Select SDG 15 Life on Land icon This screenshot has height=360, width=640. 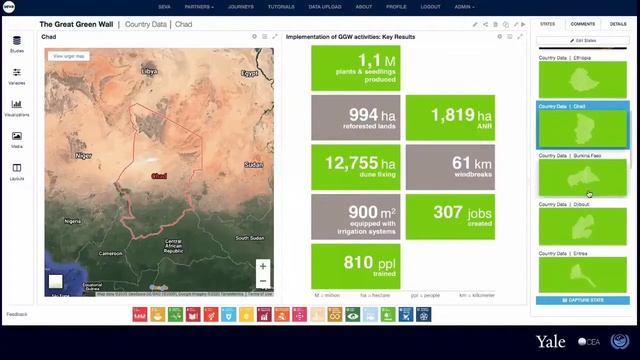388,314
